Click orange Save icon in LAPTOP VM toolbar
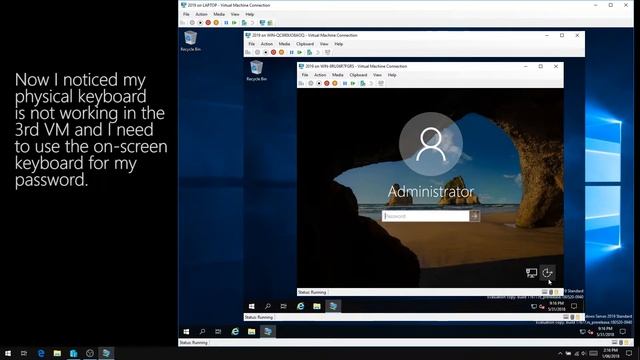The height and width of the screenshot is (360, 640). (x=216, y=22)
